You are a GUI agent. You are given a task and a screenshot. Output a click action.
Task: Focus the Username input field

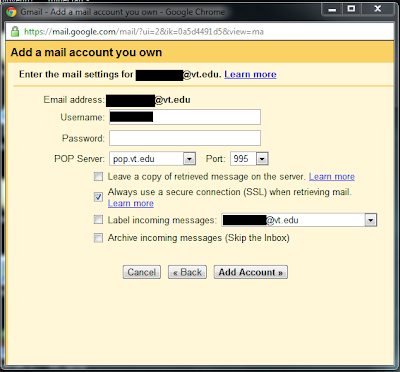click(185, 117)
